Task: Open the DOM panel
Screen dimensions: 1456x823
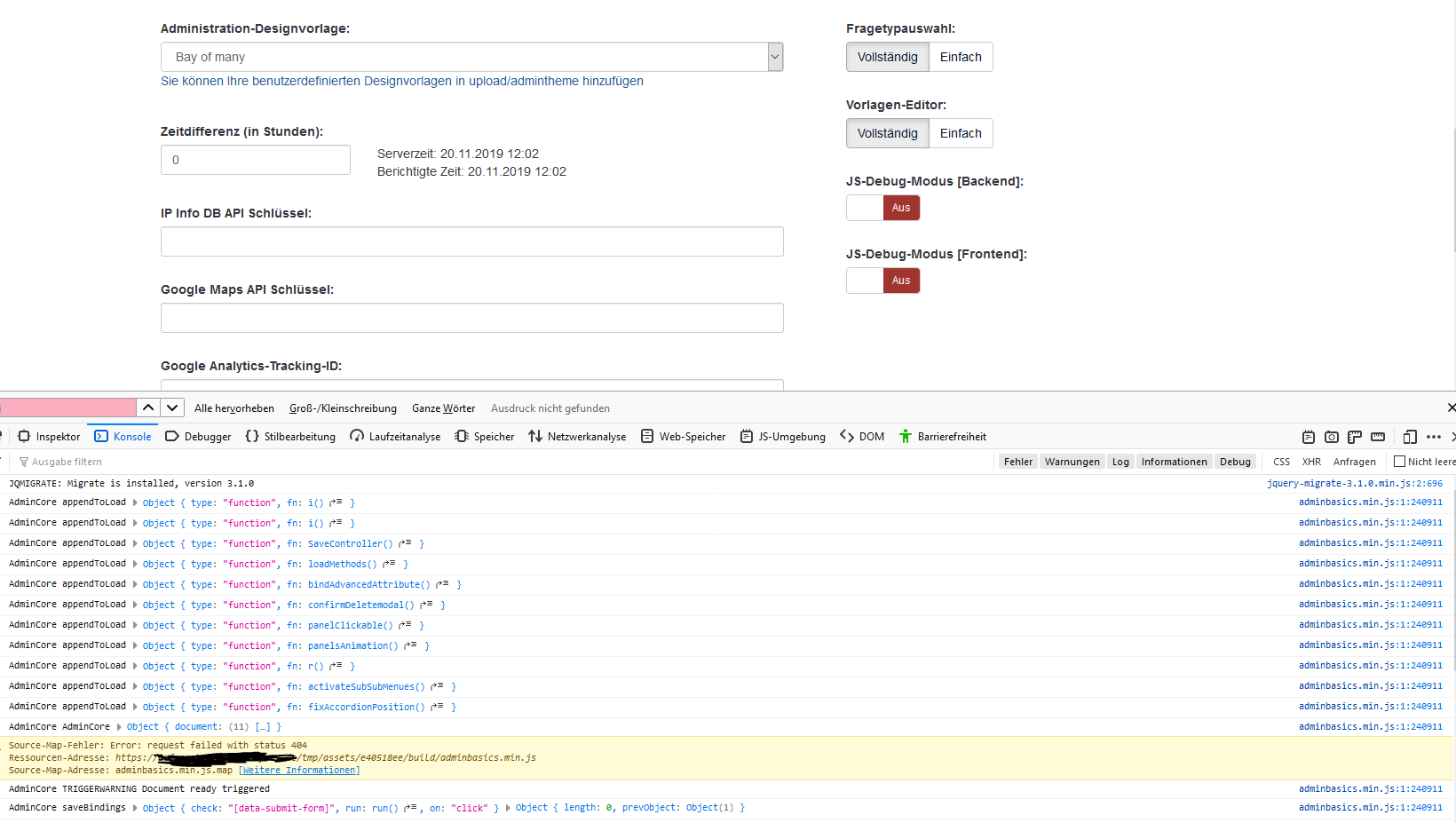Action: click(x=862, y=437)
